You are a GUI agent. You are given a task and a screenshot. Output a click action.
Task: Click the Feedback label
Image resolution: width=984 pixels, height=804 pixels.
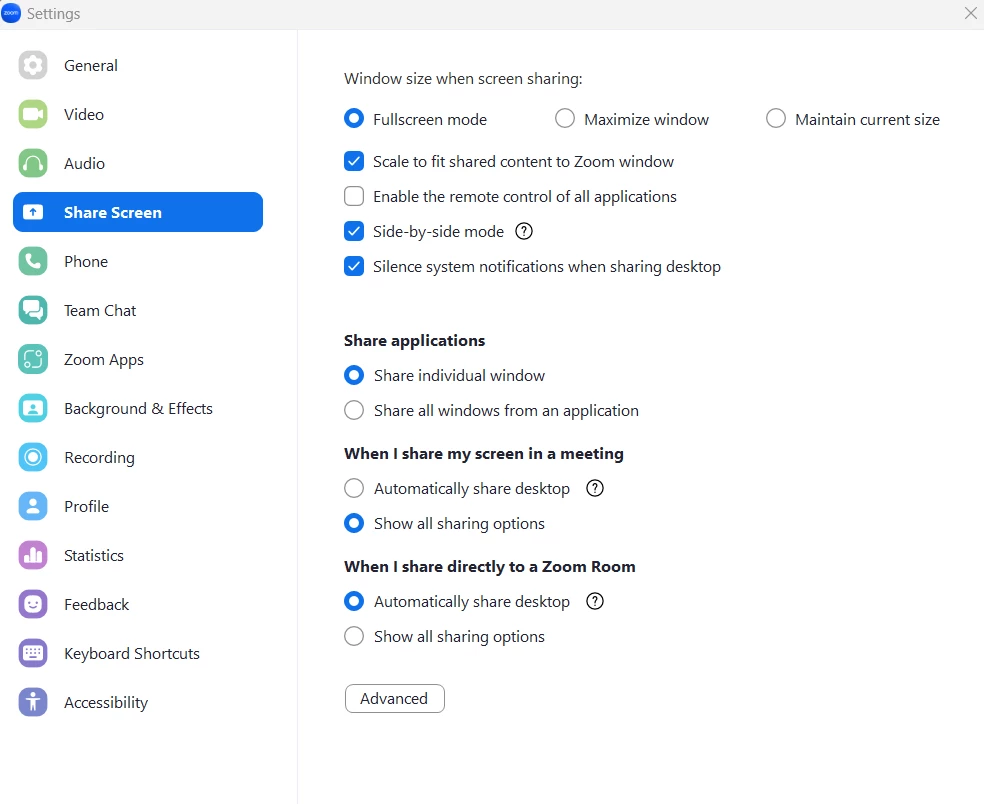96,604
